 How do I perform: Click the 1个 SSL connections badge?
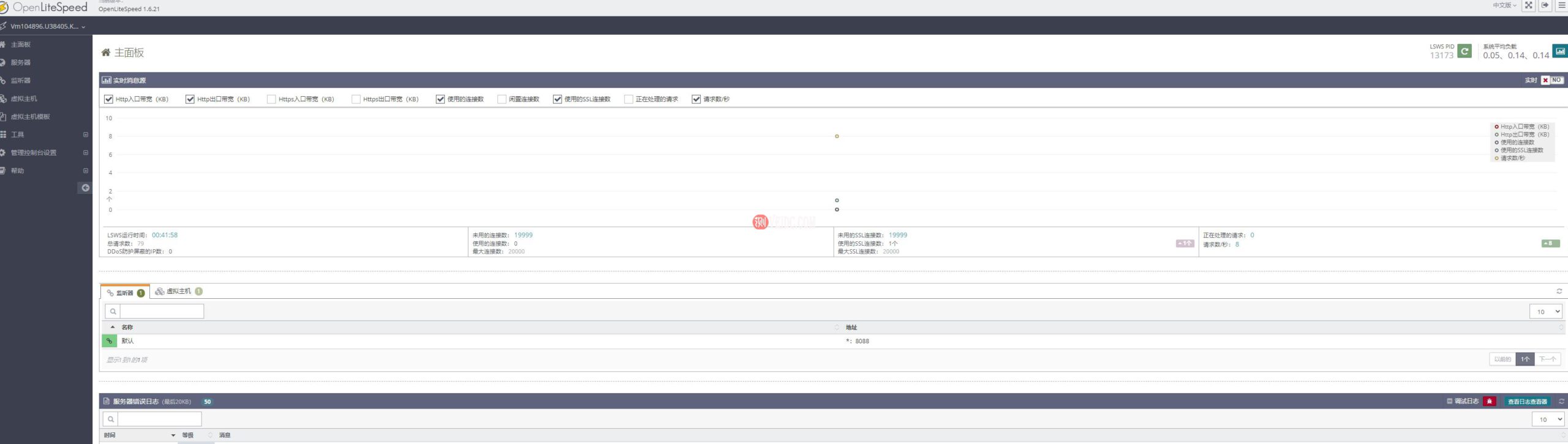(x=1185, y=244)
